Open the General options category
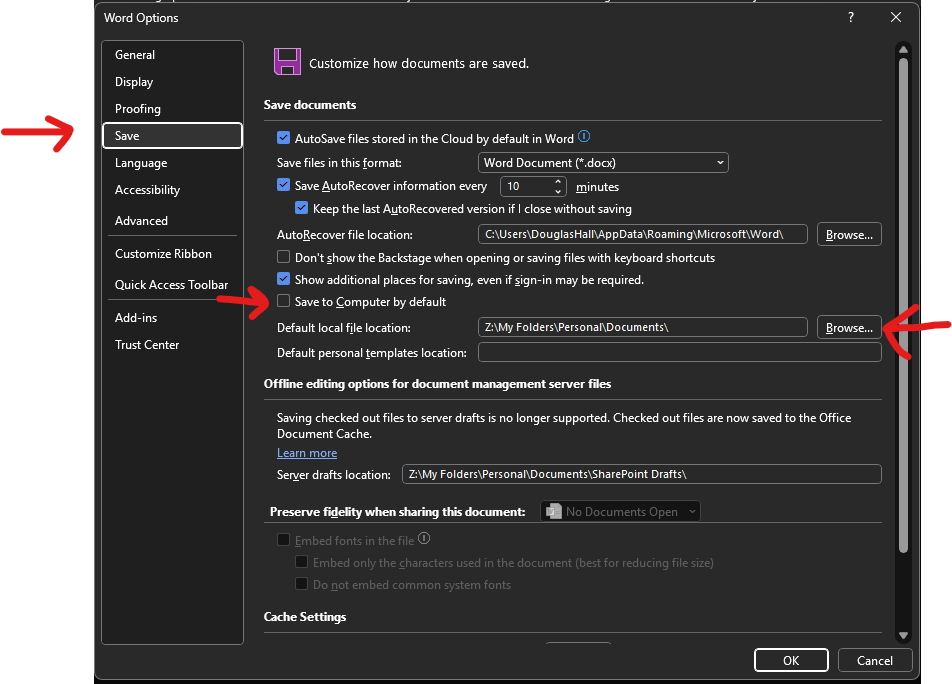Image resolution: width=952 pixels, height=684 pixels. click(x=172, y=55)
